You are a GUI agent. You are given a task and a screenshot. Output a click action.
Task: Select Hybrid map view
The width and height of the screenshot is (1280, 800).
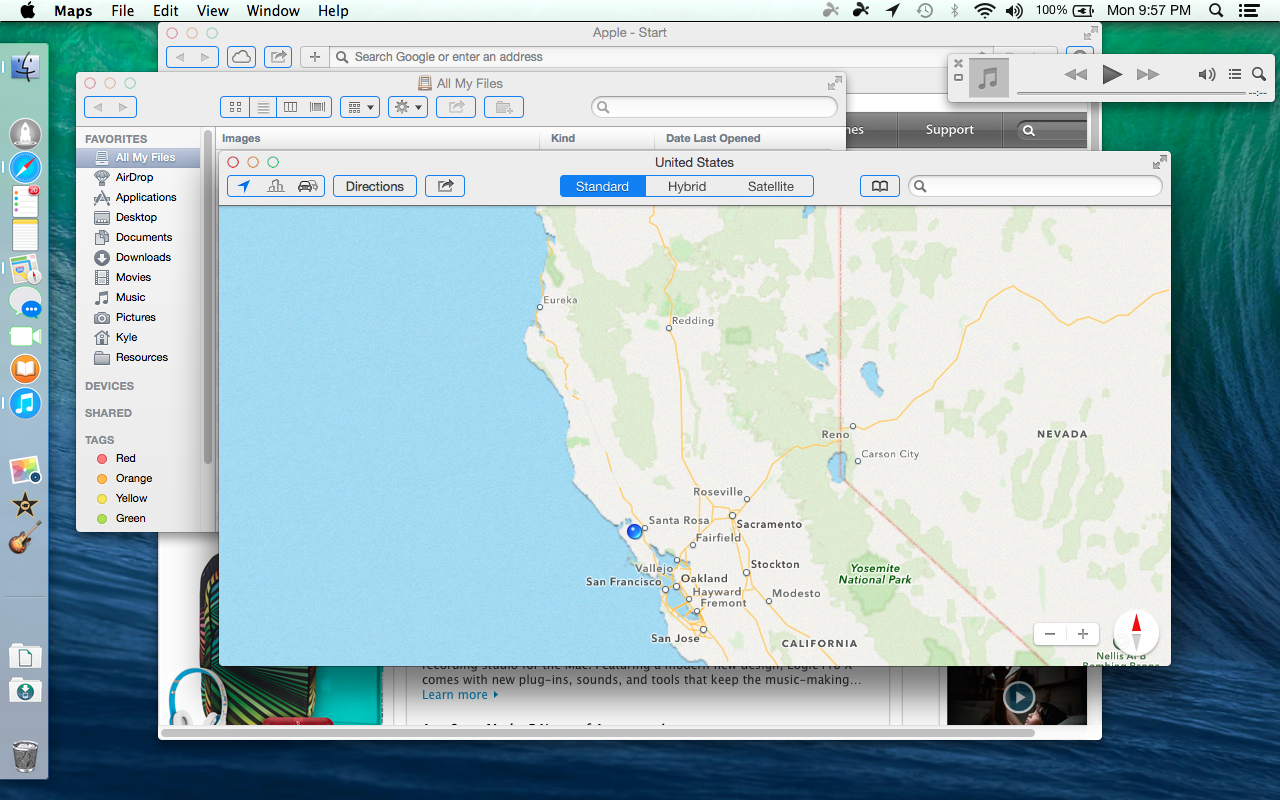tap(687, 186)
